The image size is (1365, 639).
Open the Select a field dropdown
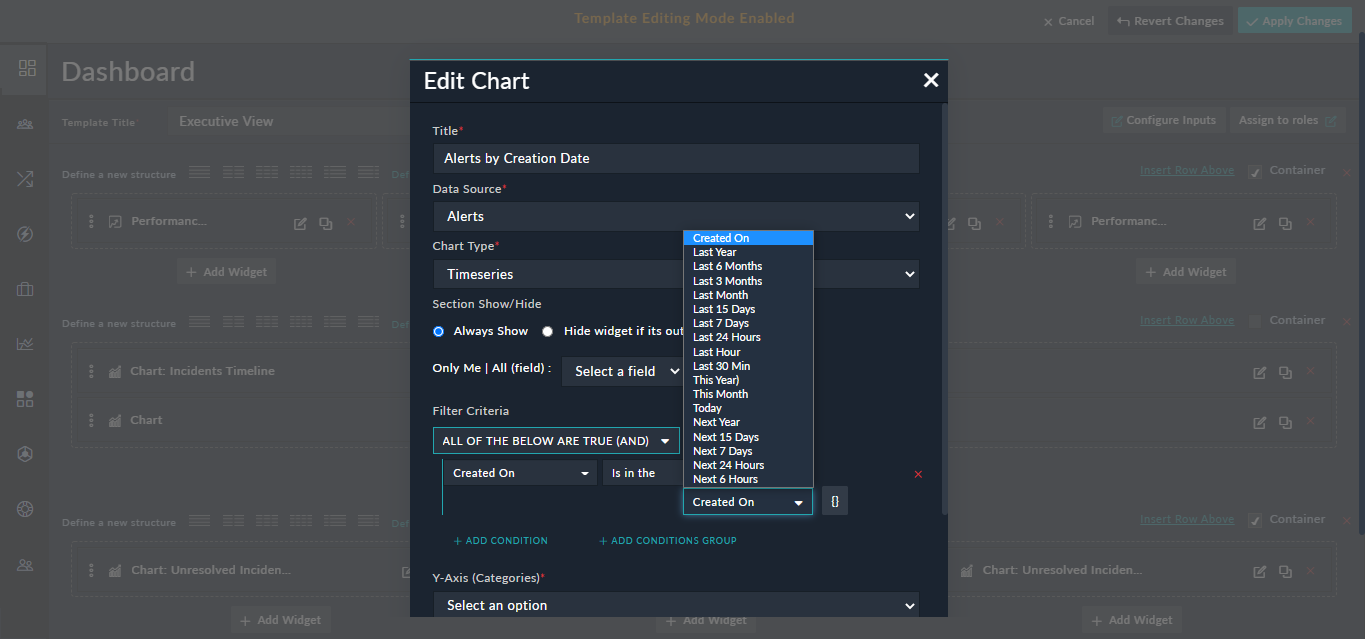[x=622, y=371]
